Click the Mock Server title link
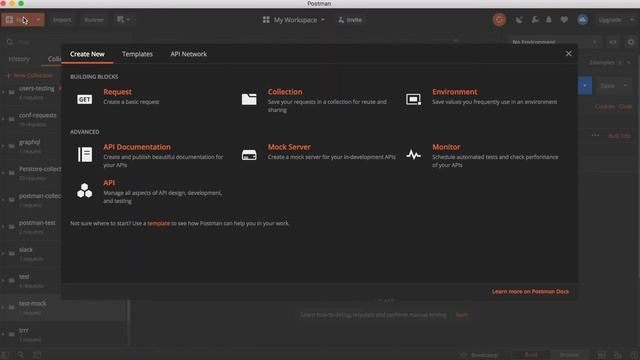 [x=289, y=147]
